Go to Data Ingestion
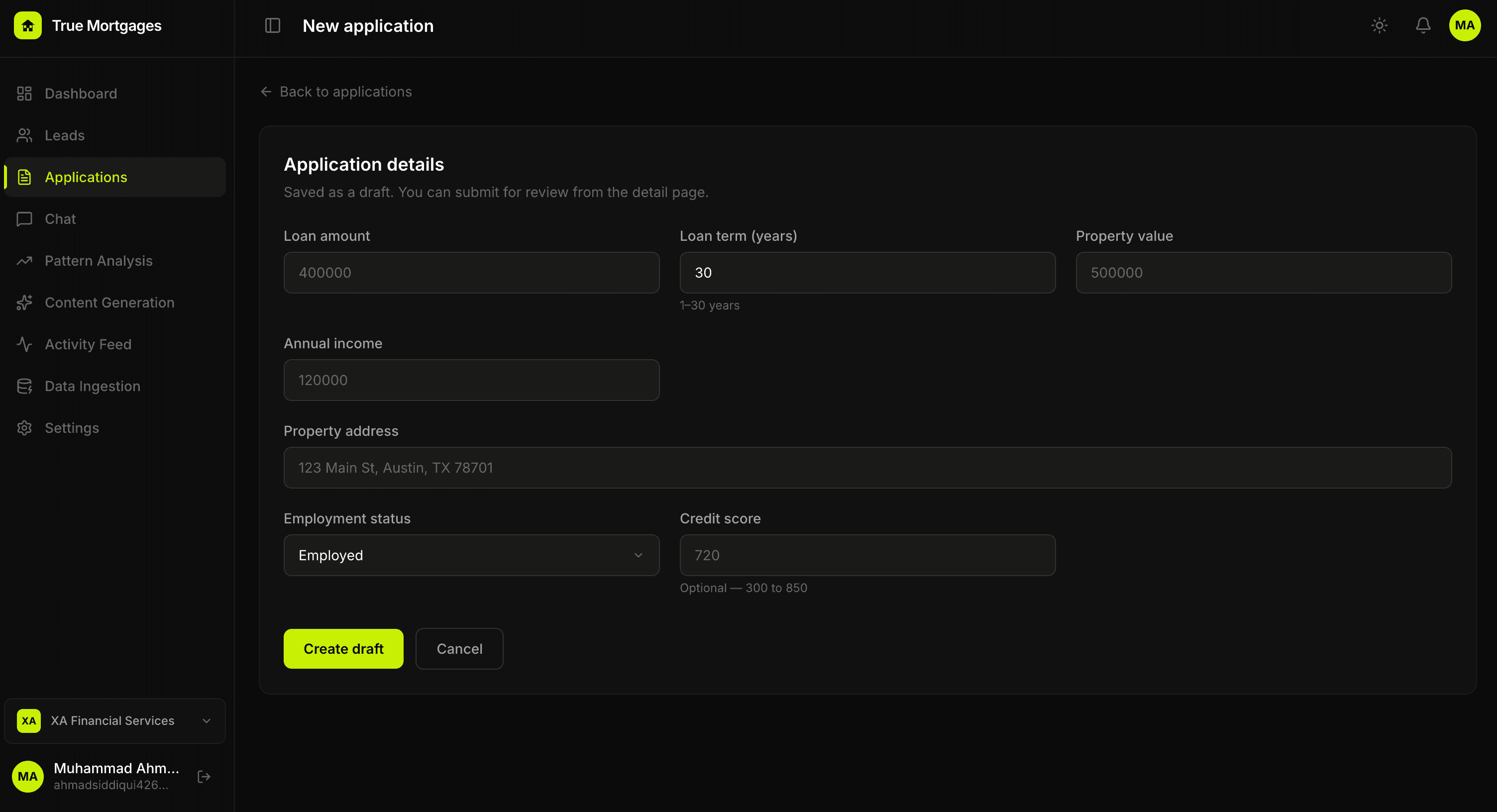 [x=115, y=386]
